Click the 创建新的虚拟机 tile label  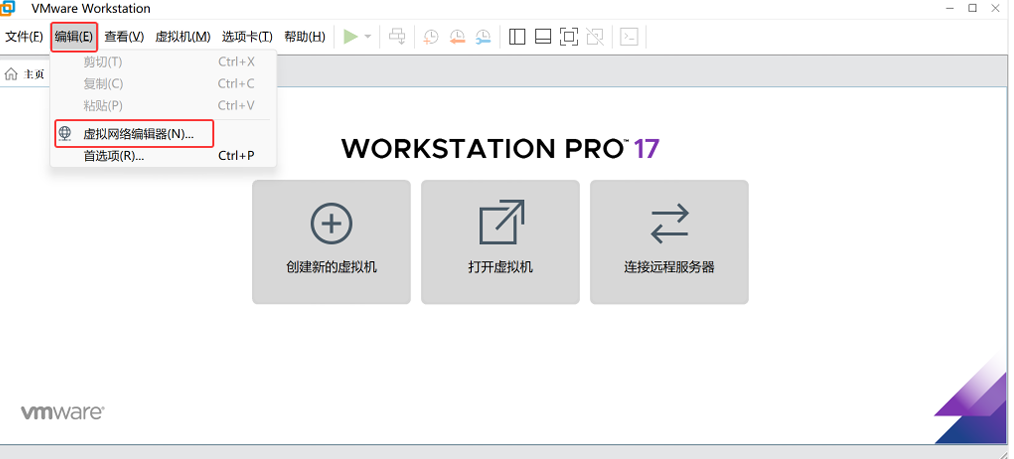tap(331, 267)
